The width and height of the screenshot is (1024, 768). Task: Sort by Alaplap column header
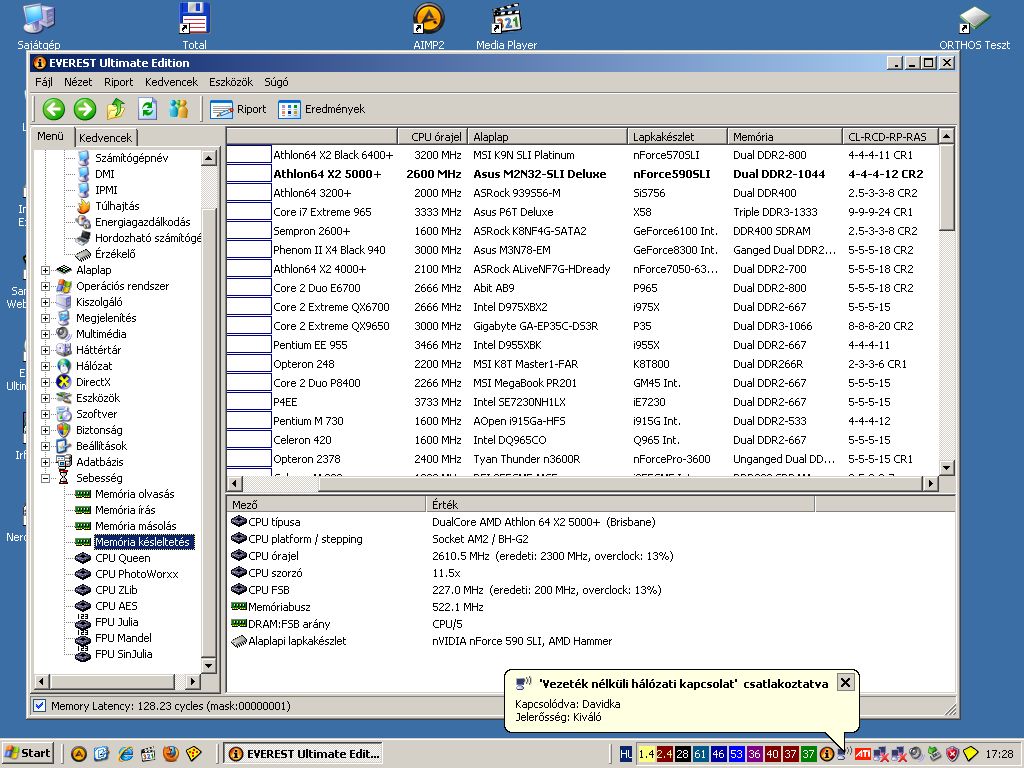(x=547, y=136)
